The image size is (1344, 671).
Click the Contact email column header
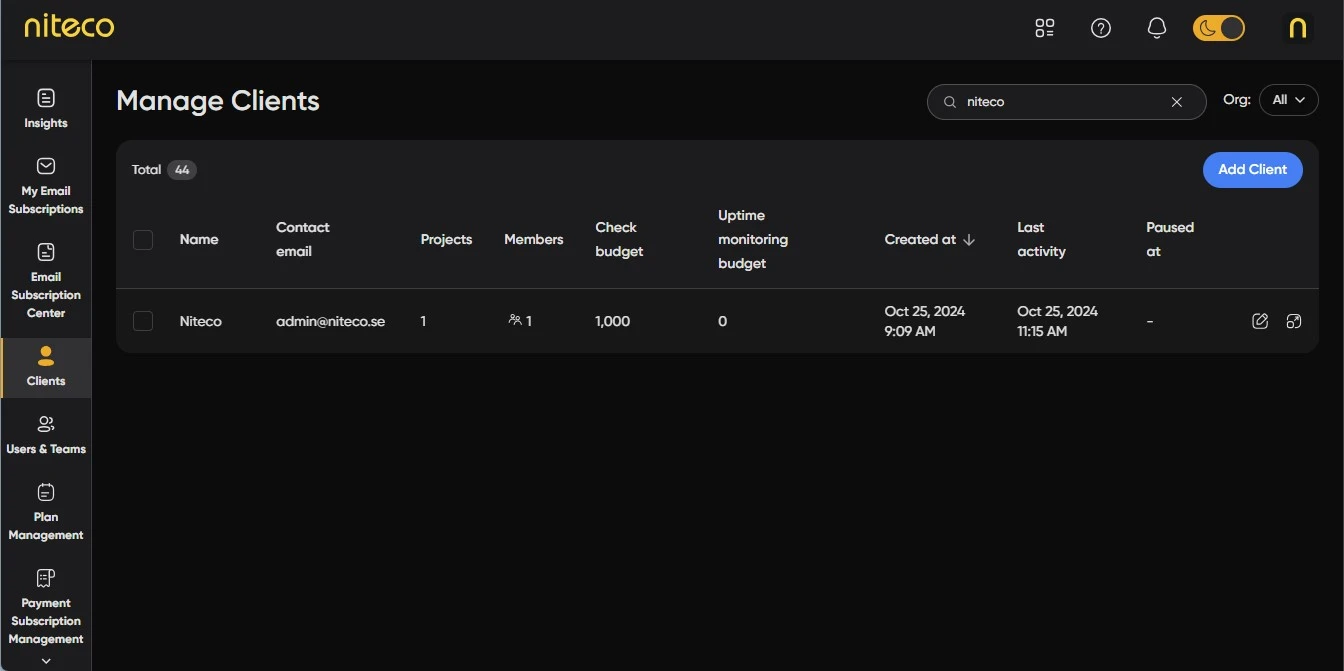coord(303,240)
